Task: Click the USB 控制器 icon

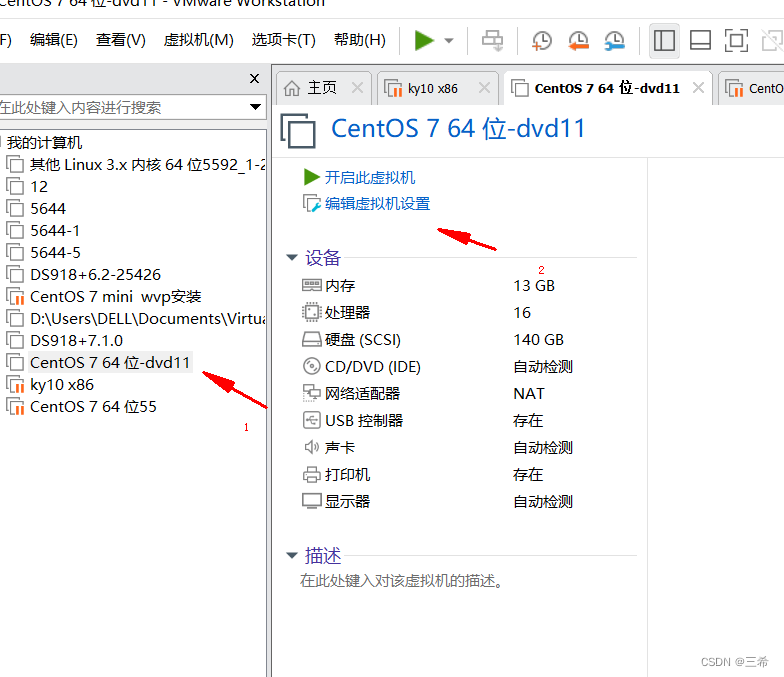Action: (312, 420)
